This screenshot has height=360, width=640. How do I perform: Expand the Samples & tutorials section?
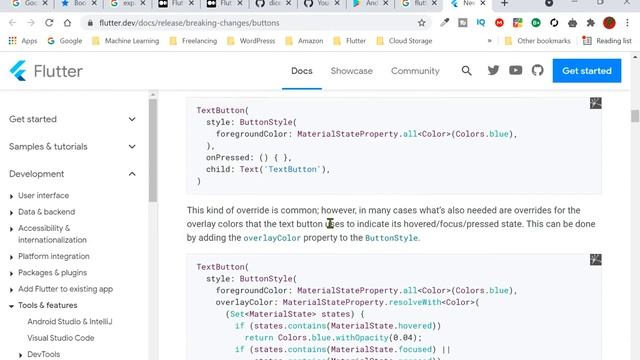(x=132, y=147)
